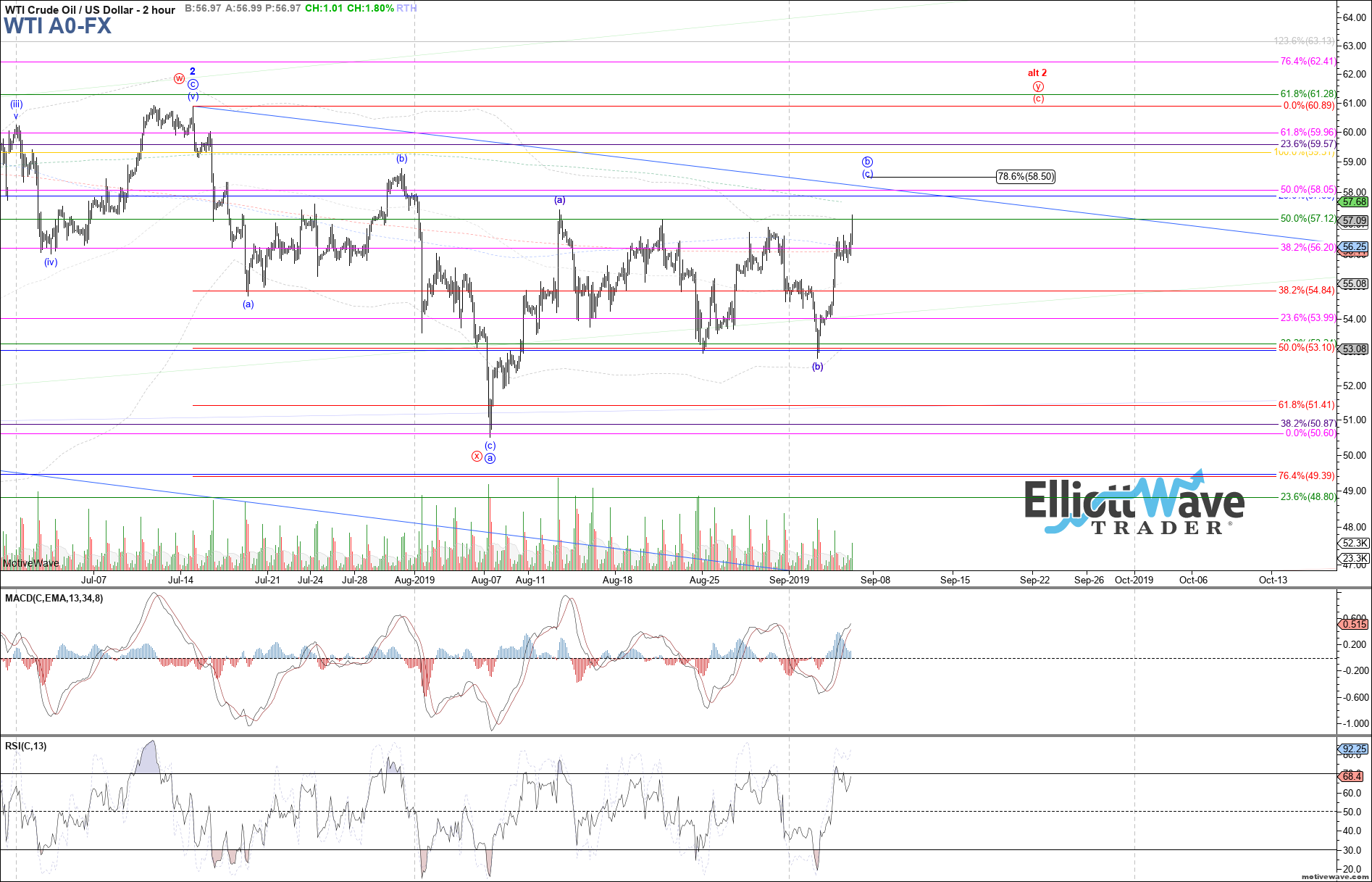Click the 'MotiveWave' label in the volume area
This screenshot has width=1372, height=882.
tap(30, 563)
